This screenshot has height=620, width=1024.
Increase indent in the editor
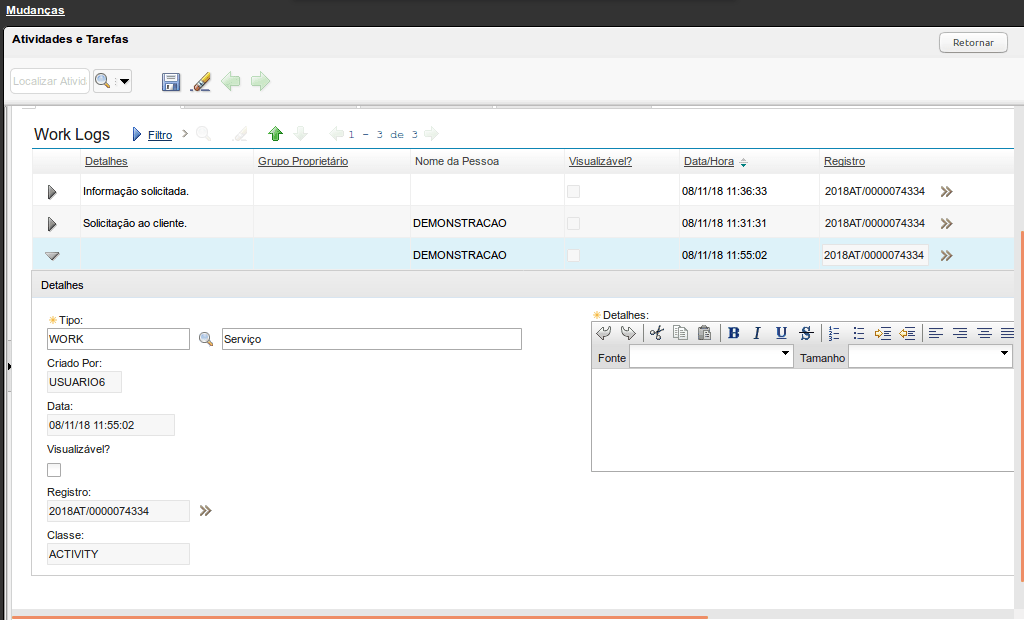(x=883, y=333)
